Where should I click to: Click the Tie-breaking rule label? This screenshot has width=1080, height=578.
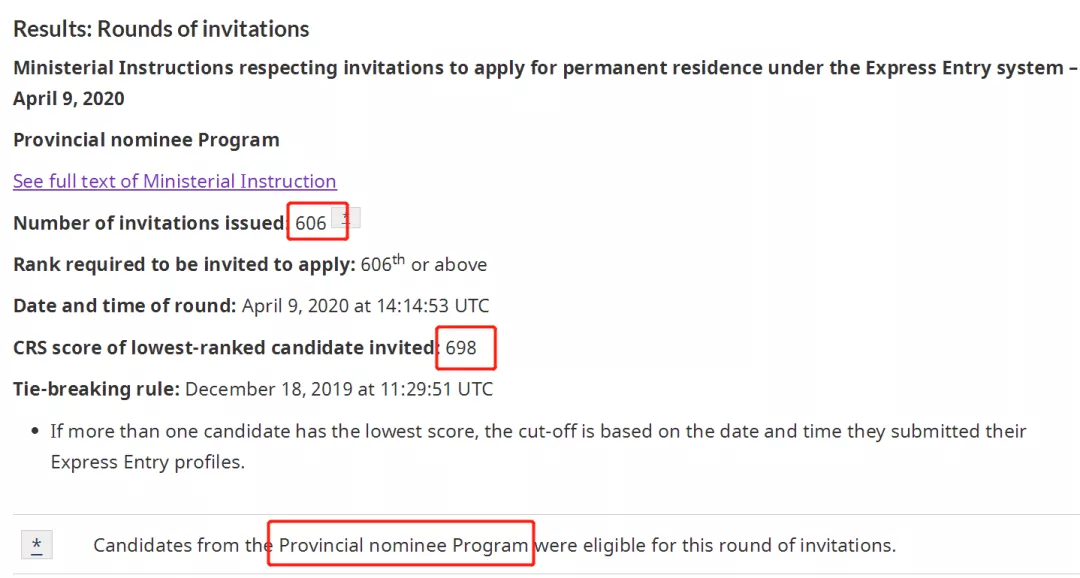(x=96, y=389)
